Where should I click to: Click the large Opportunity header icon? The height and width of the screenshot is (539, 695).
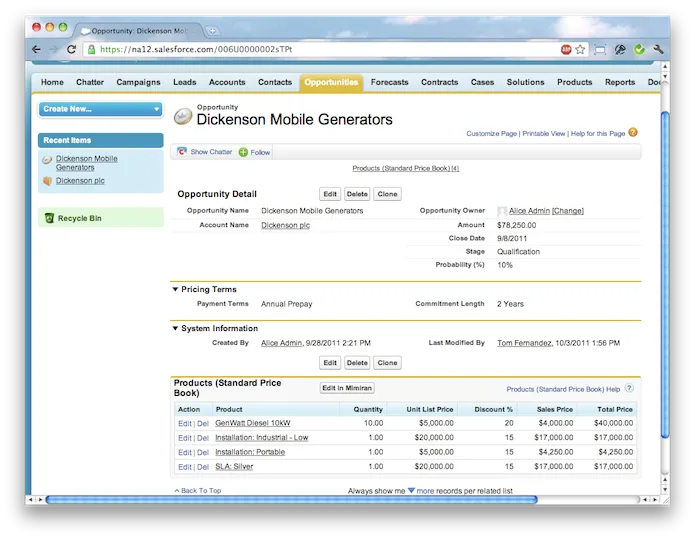click(183, 117)
